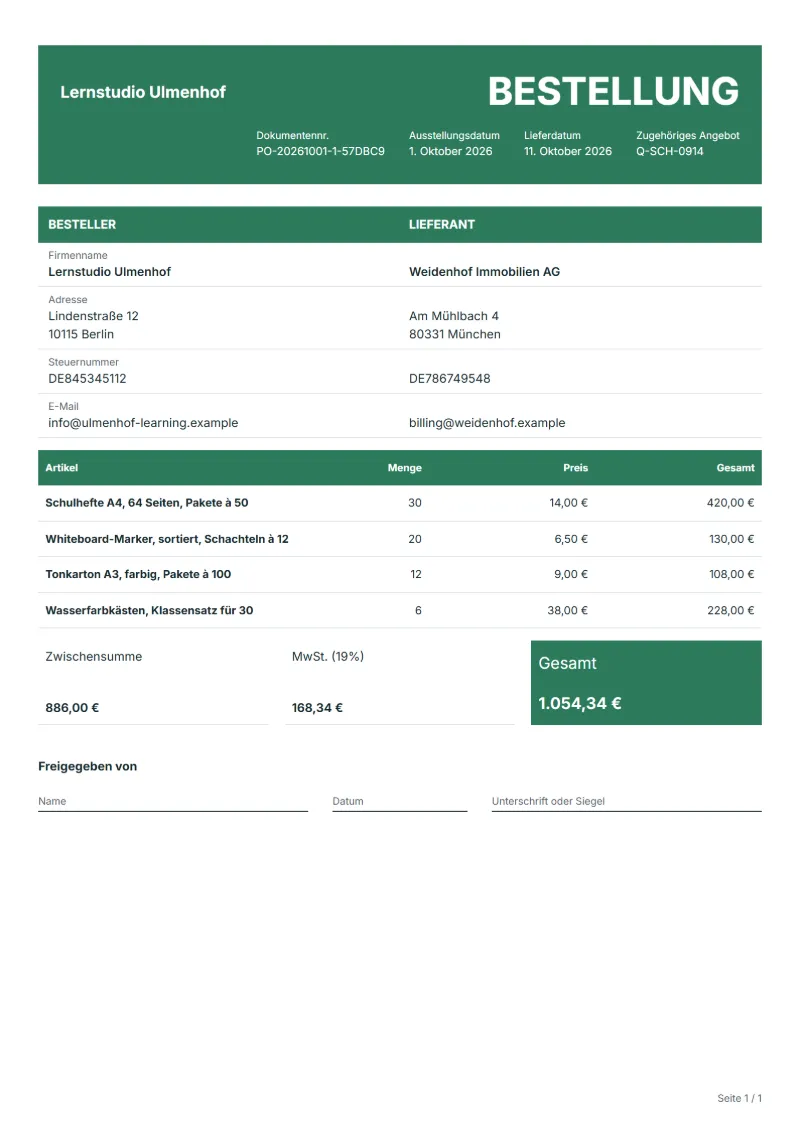
Task: Click supplier street Am Mühlbach 4
Action: click(454, 316)
